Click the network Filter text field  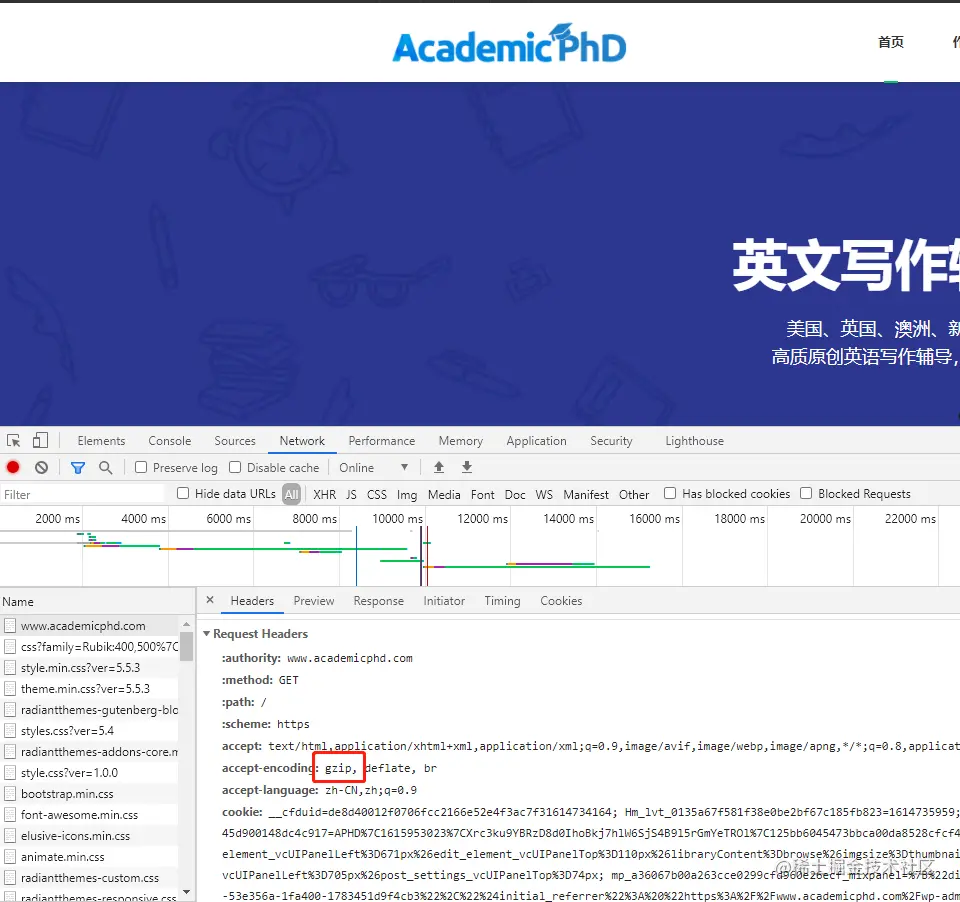[x=83, y=494]
